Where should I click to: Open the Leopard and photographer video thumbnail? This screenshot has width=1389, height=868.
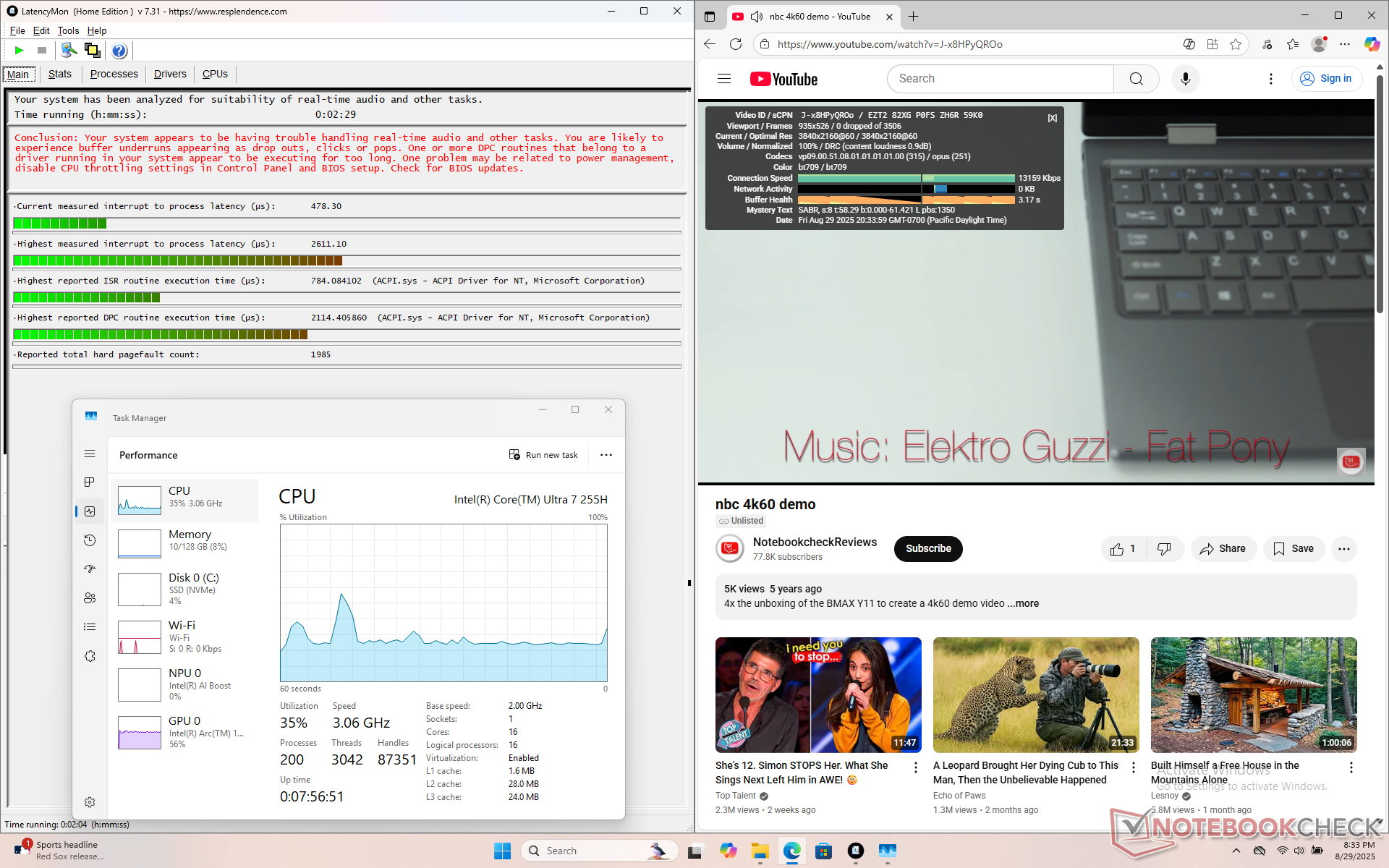(x=1036, y=695)
